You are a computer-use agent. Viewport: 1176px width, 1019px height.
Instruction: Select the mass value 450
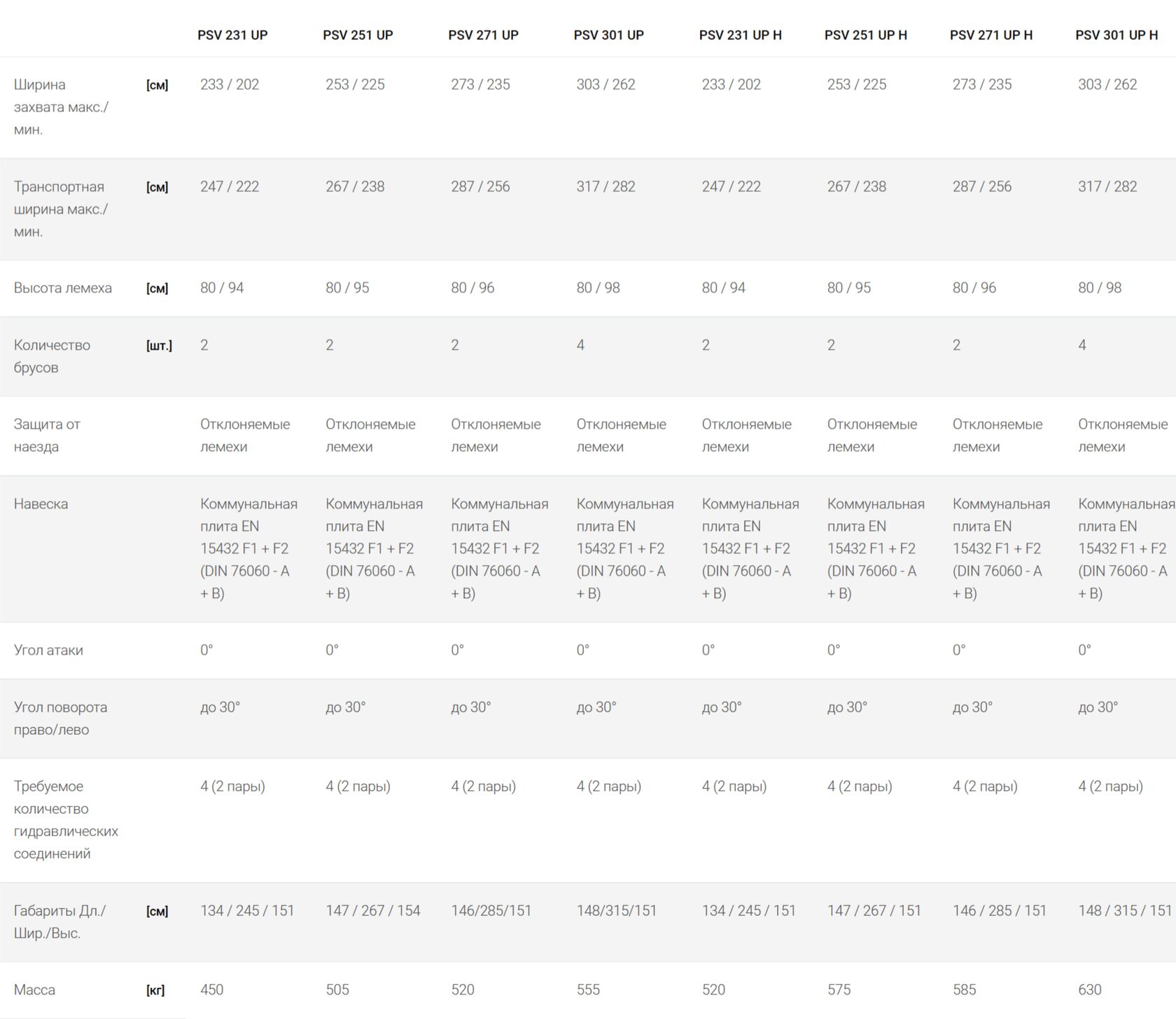pos(211,990)
